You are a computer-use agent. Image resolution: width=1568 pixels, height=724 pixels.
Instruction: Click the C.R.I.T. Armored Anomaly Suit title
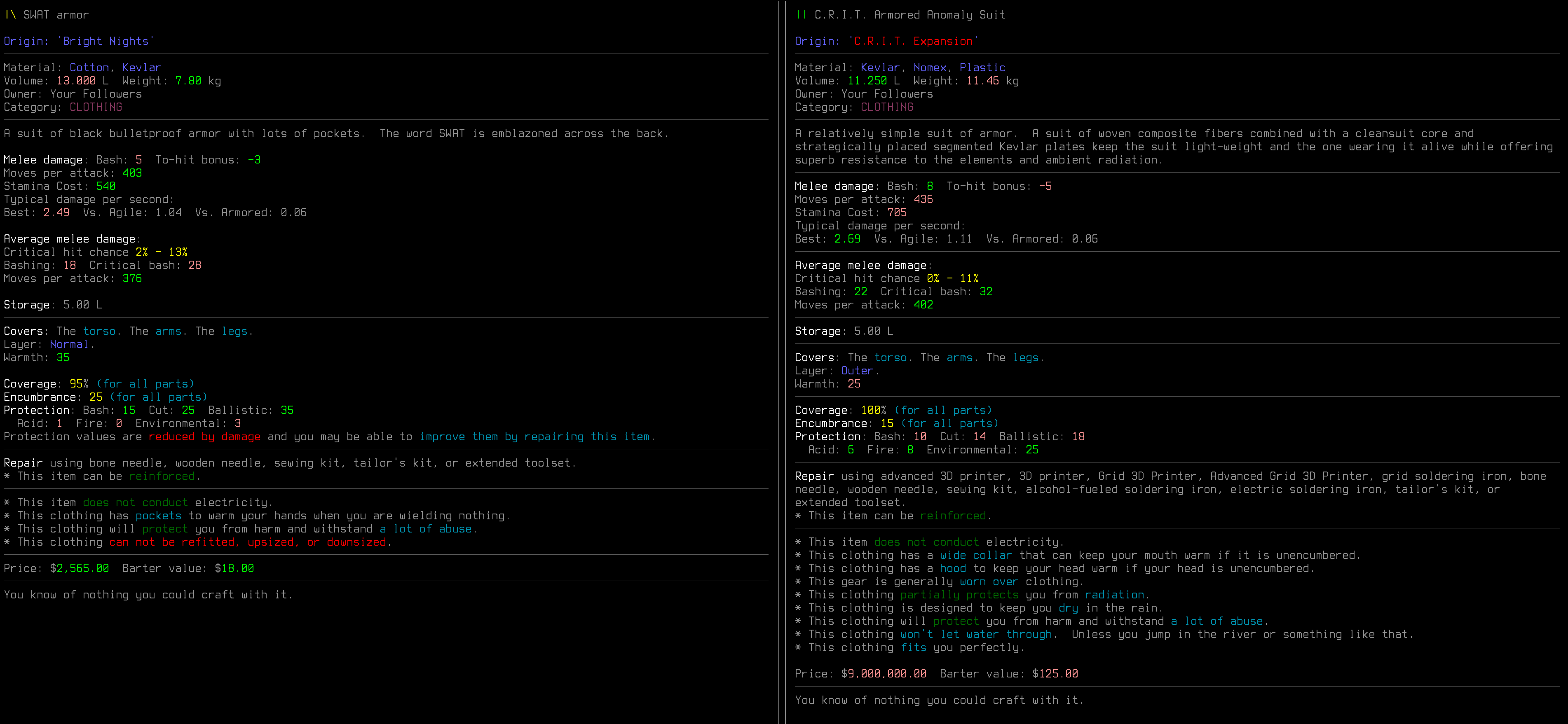point(909,15)
